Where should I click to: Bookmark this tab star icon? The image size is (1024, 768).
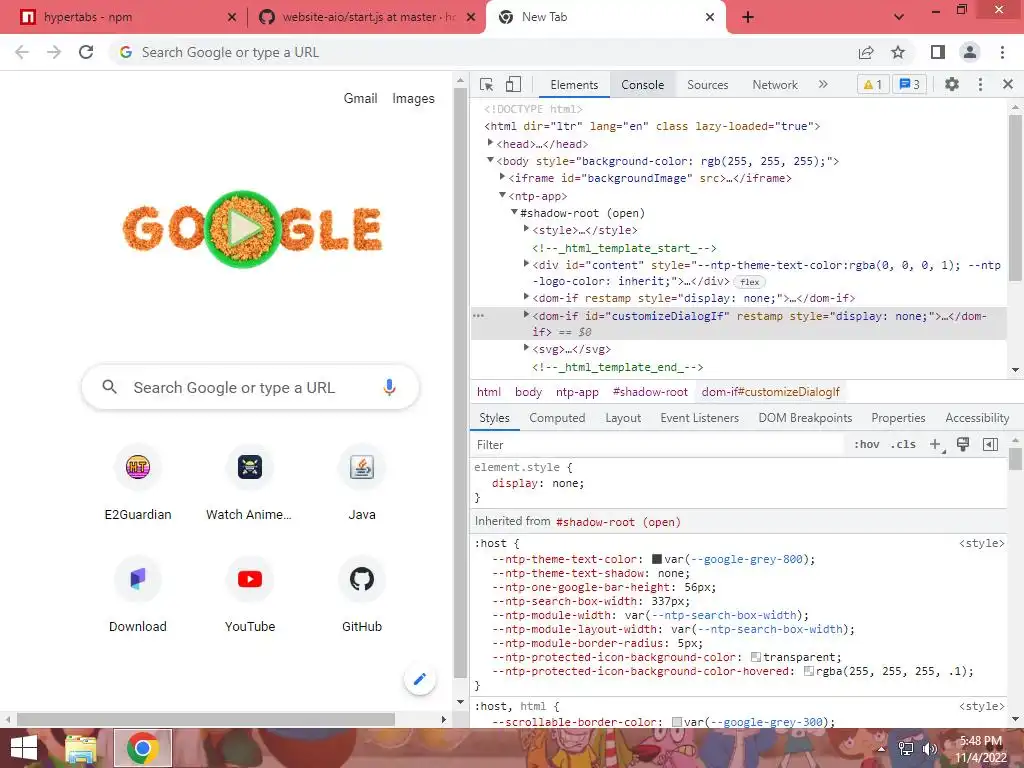point(898,52)
